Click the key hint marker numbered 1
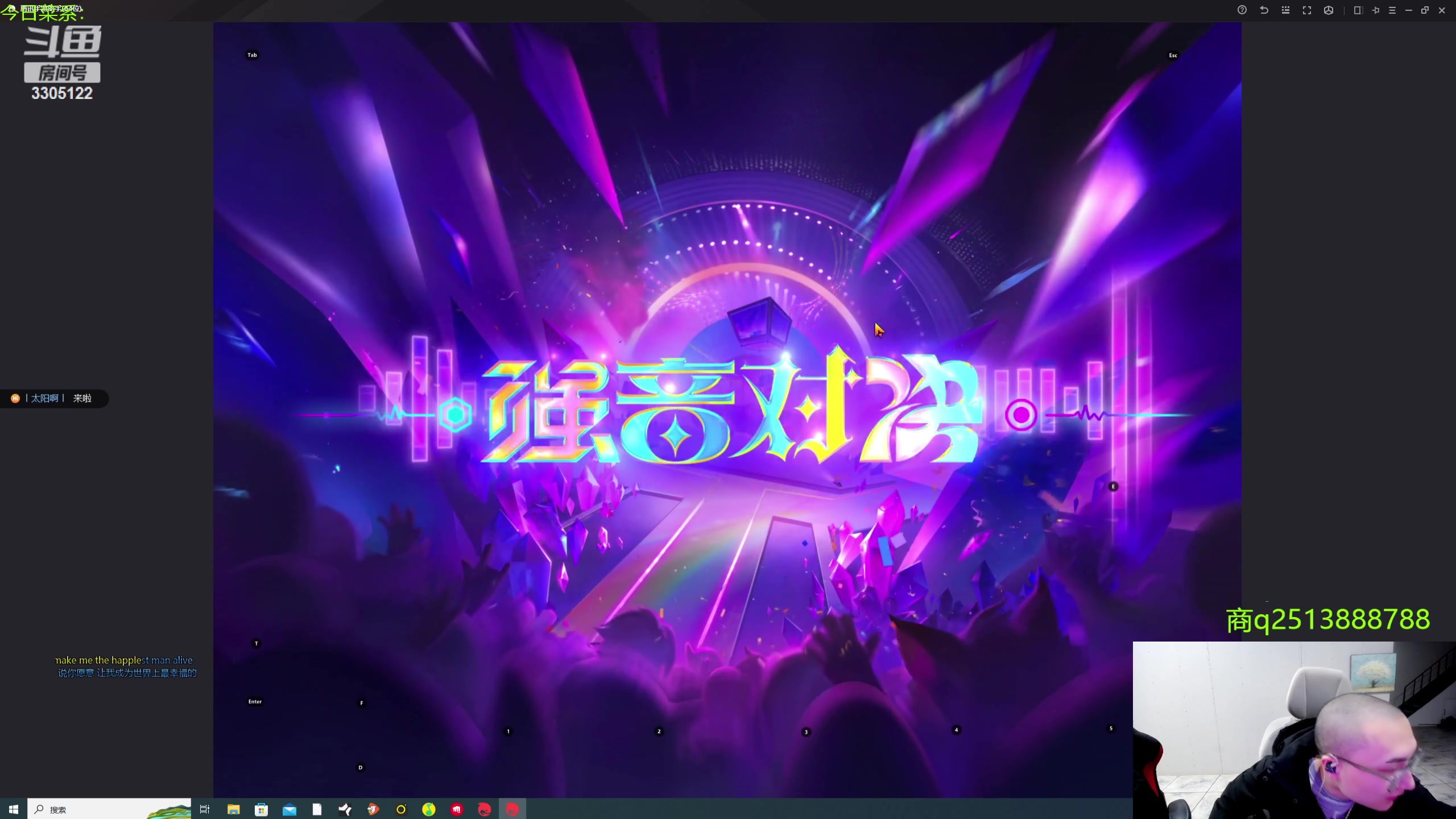1456x819 pixels. tap(508, 731)
